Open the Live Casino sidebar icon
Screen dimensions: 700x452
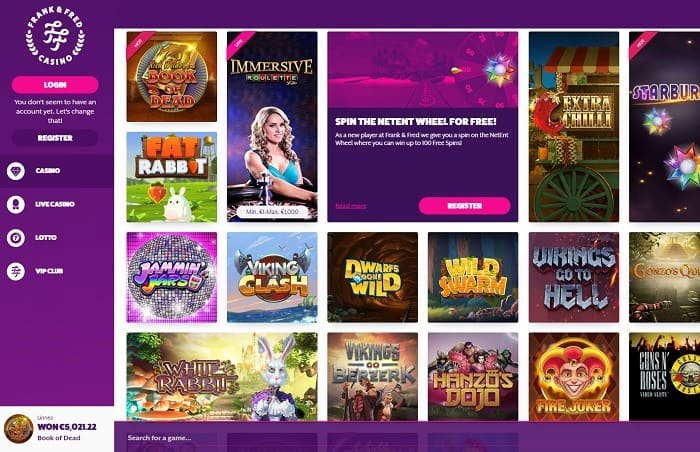click(16, 204)
